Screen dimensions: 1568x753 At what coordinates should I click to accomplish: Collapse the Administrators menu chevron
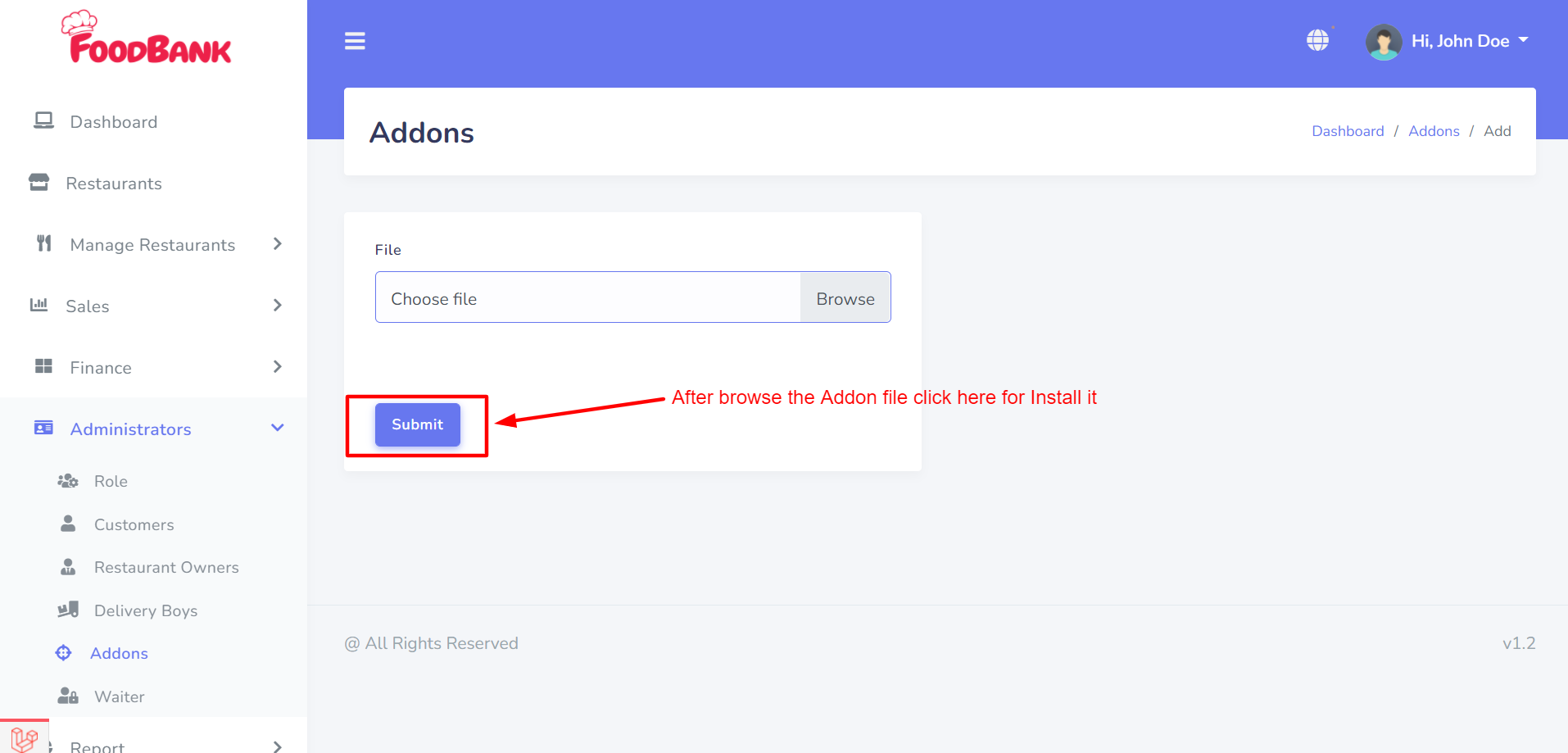(x=278, y=428)
